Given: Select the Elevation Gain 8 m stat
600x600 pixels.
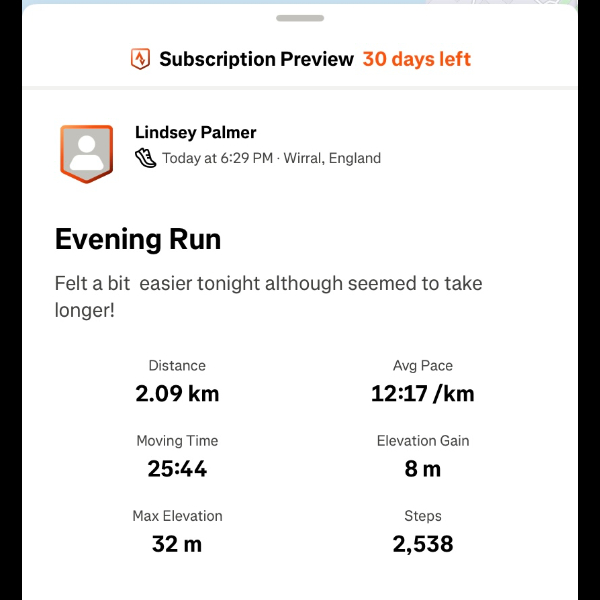Looking at the screenshot, I should 422,467.
